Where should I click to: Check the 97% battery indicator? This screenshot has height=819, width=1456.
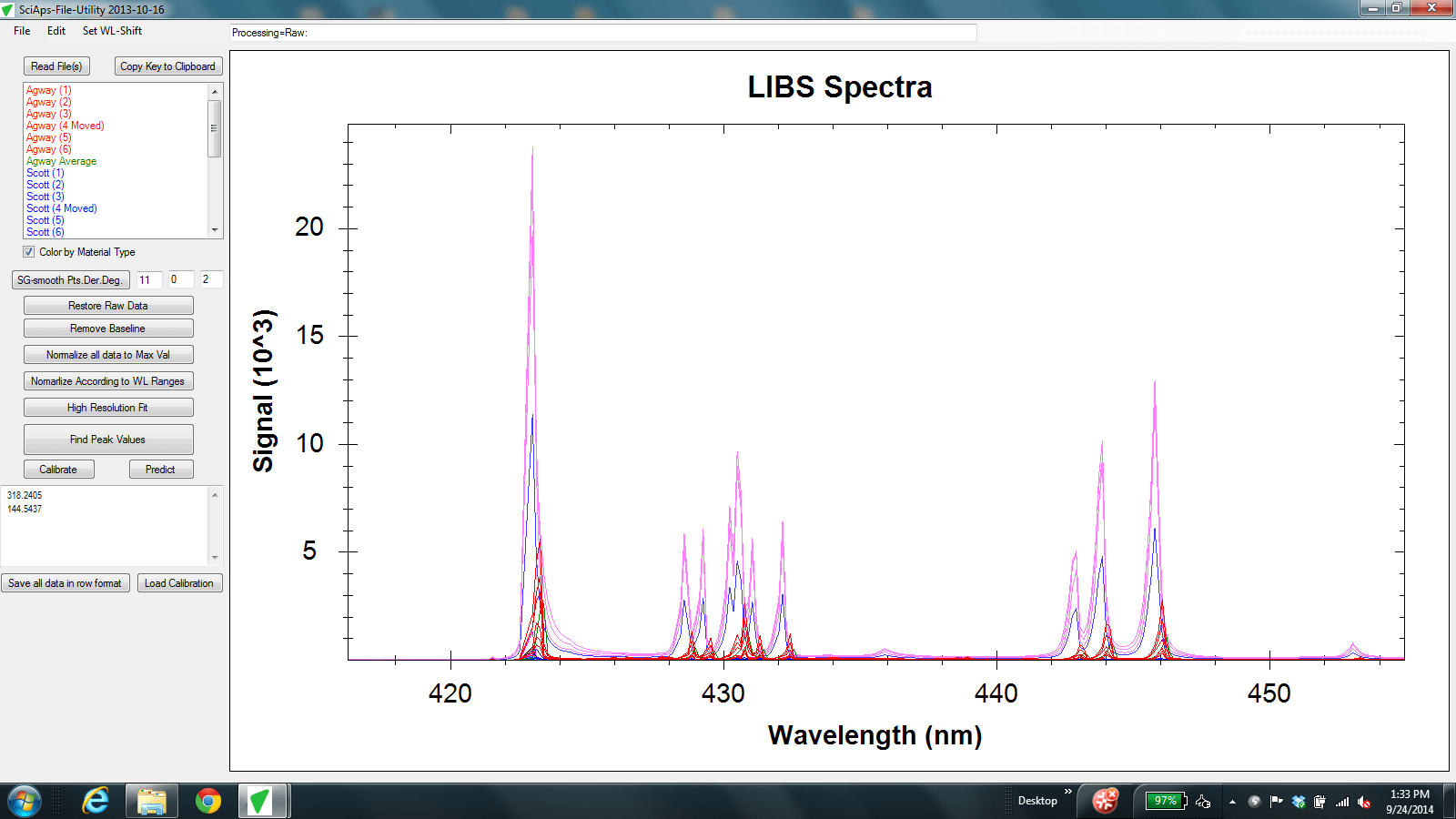pyautogui.click(x=1166, y=801)
